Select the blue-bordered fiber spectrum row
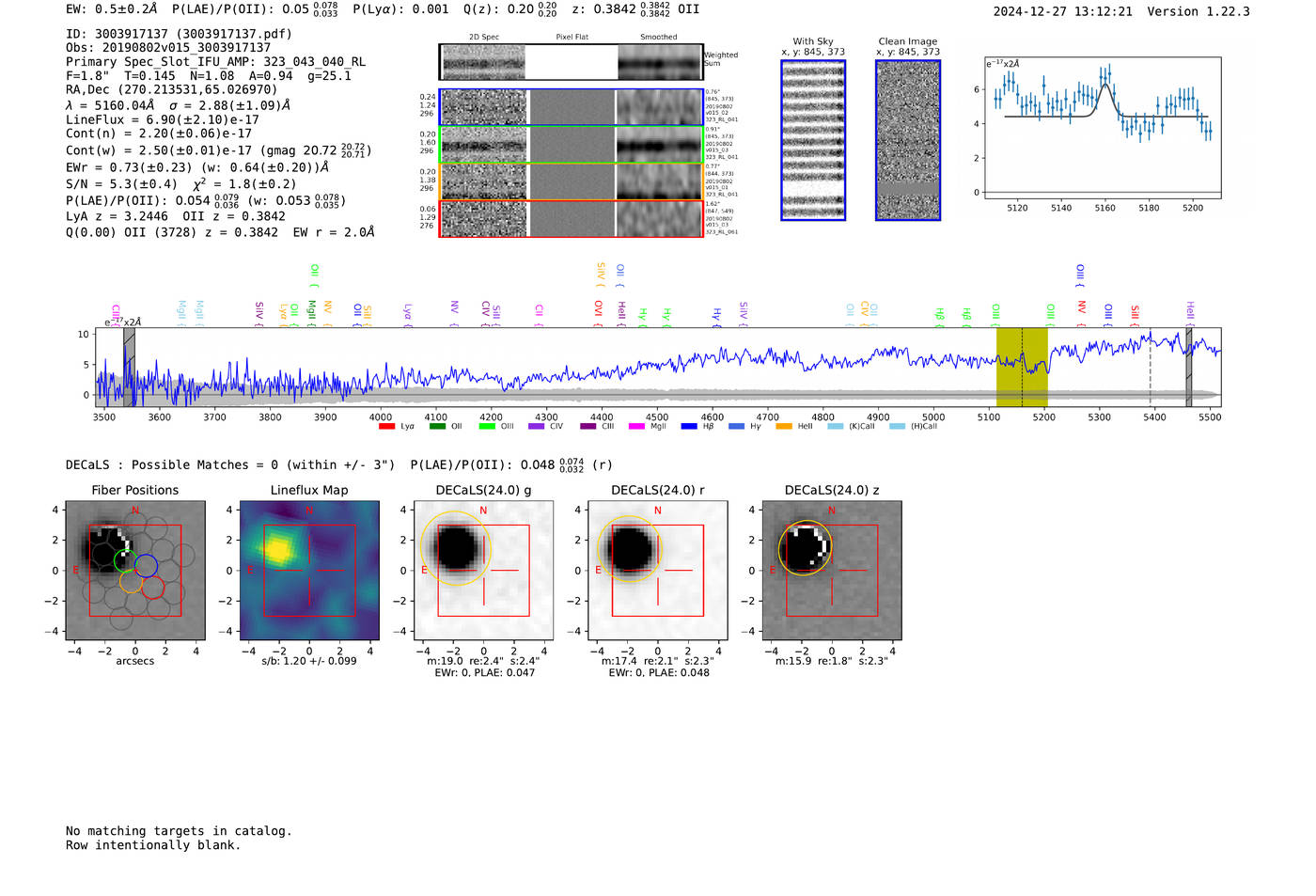 pos(571,107)
